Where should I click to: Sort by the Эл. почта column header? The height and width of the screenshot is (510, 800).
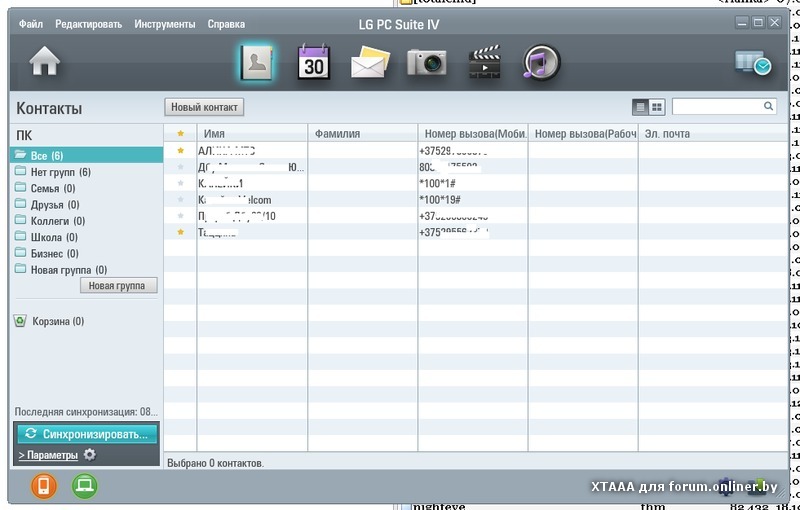click(x=713, y=134)
